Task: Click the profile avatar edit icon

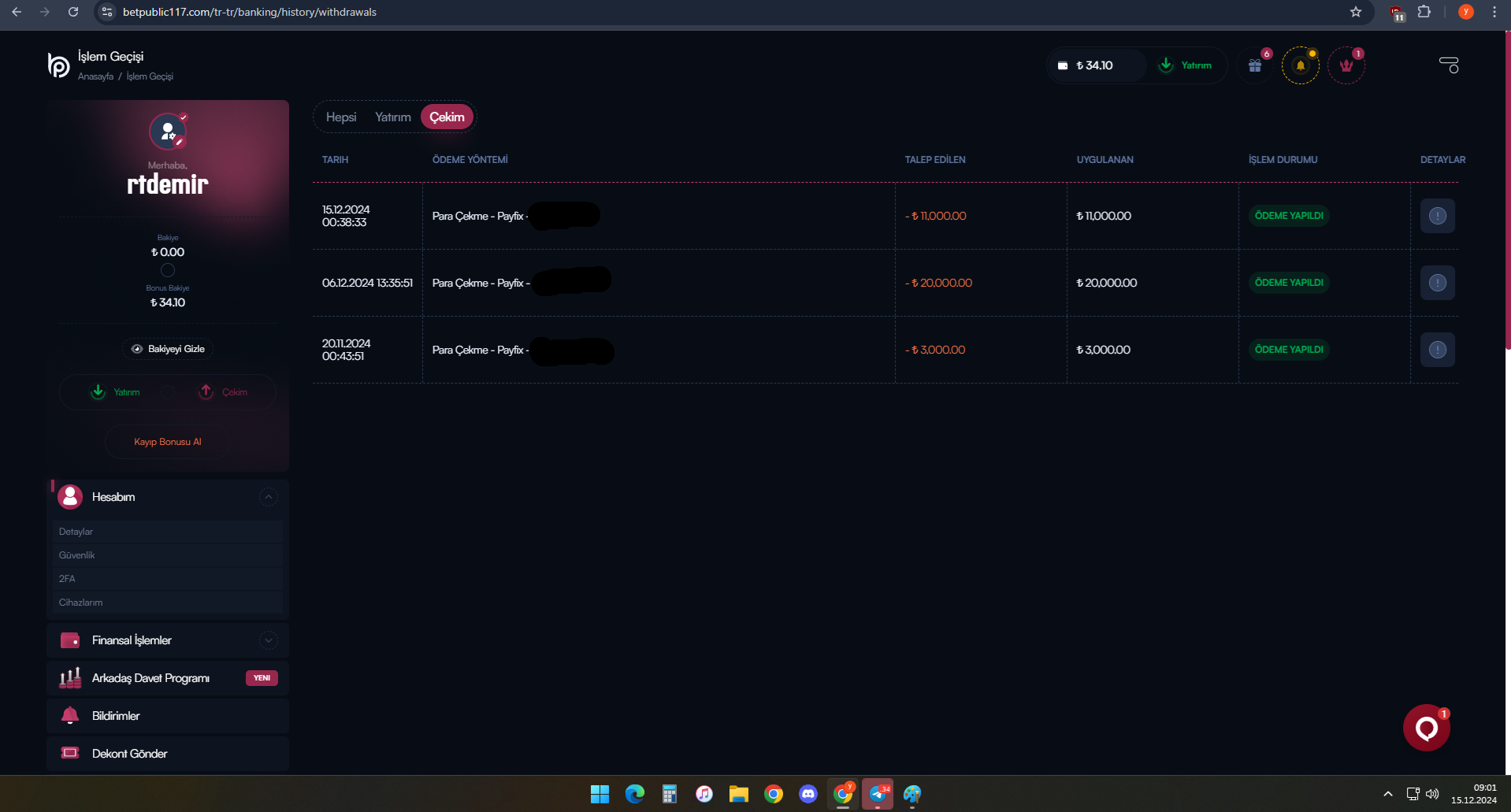Action: pos(180,142)
